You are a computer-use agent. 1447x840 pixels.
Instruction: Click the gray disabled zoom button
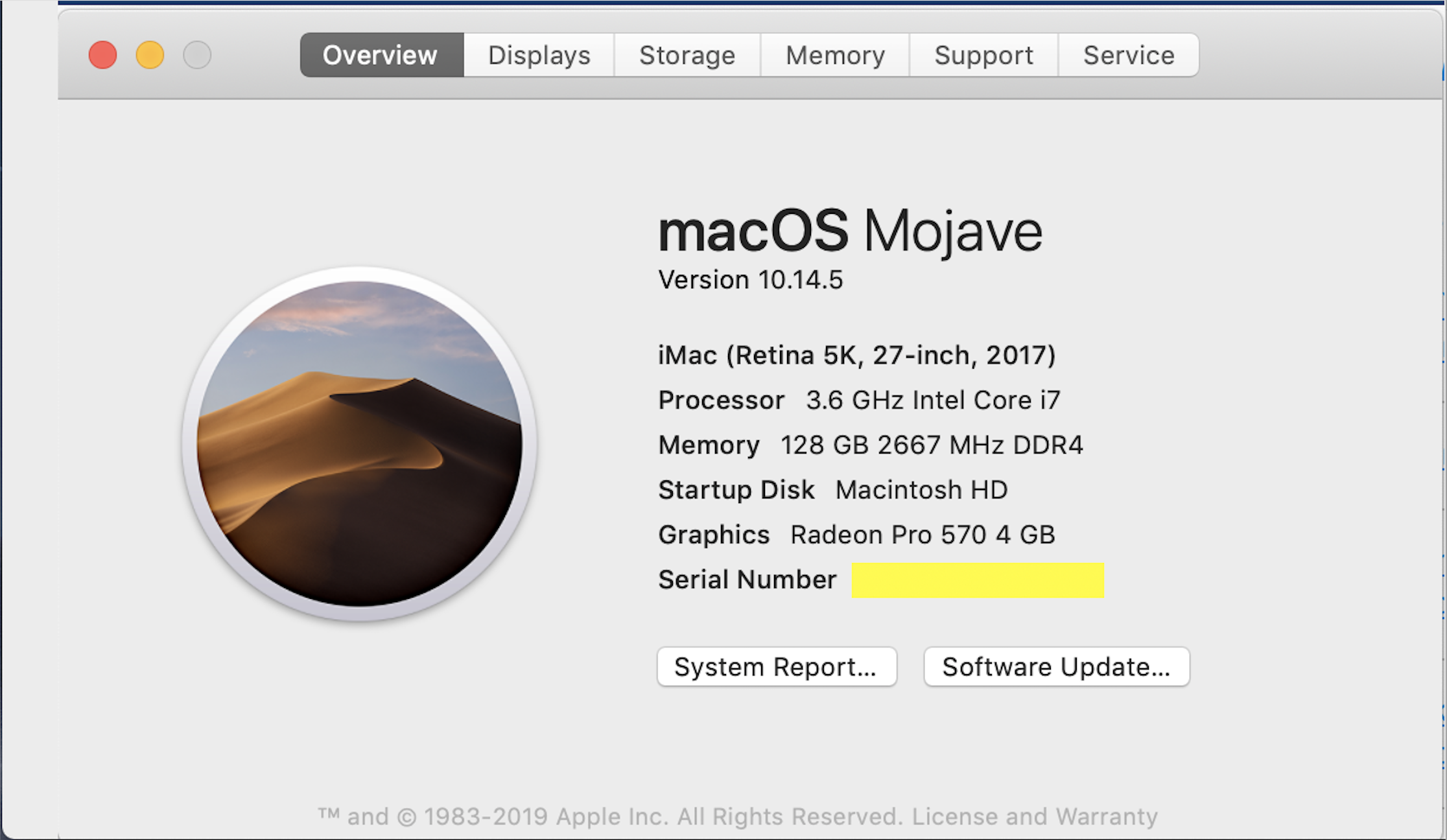197,55
